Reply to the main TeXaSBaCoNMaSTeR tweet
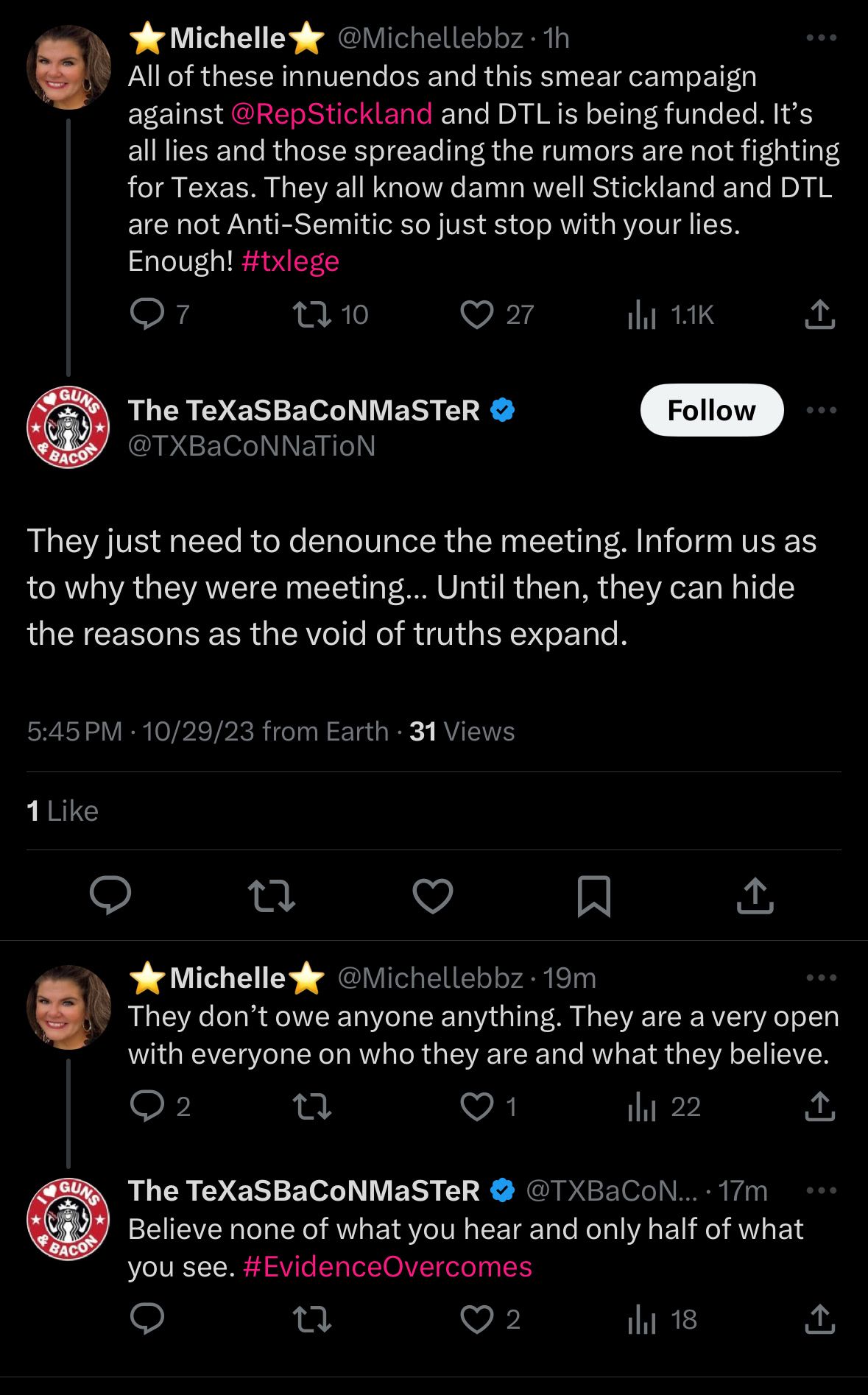The width and height of the screenshot is (868, 1395). coord(110,895)
